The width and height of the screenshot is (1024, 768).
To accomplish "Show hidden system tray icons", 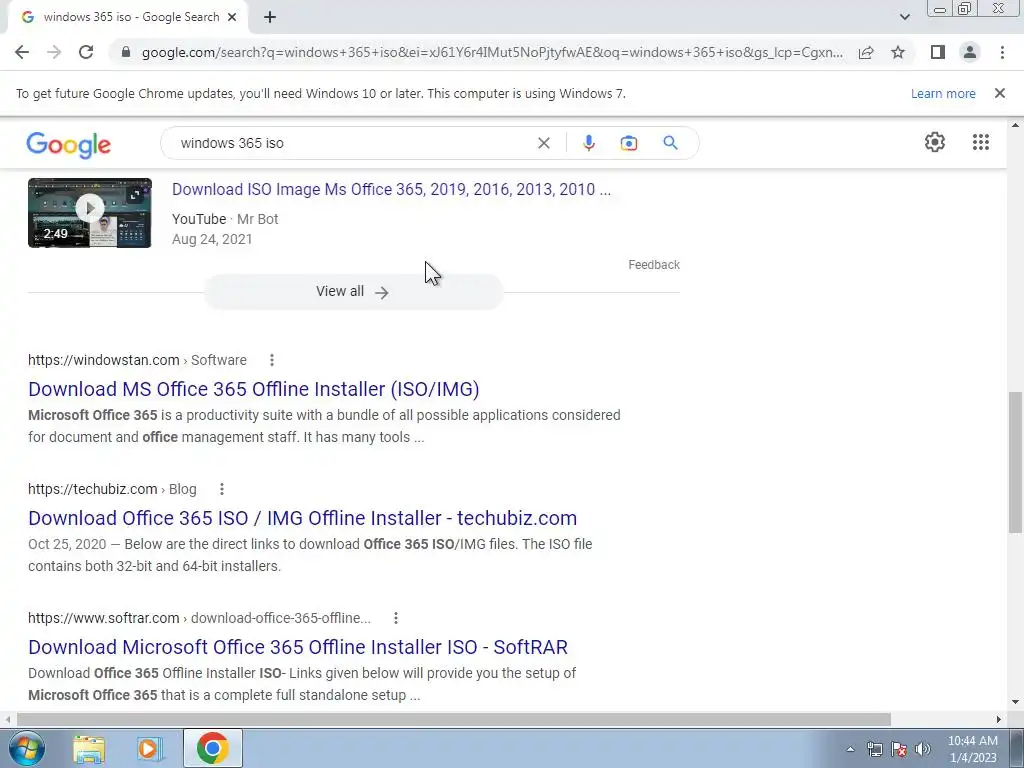I will (850, 749).
